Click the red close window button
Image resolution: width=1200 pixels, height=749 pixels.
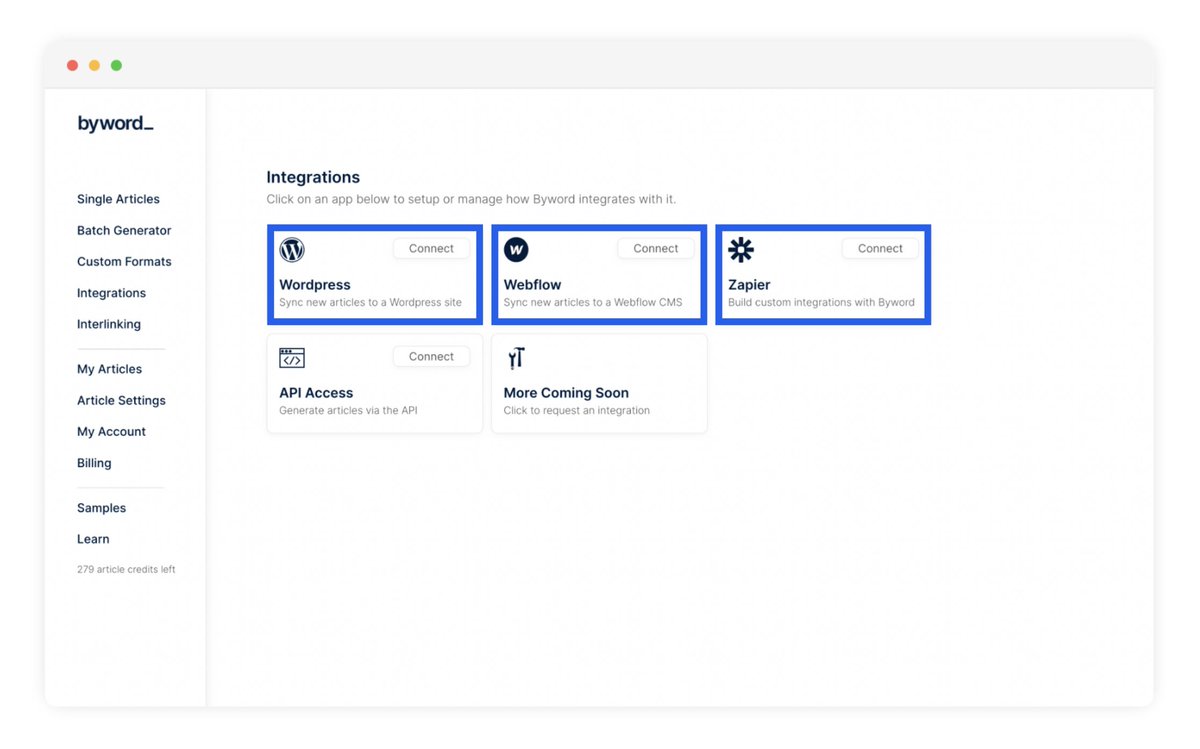pyautogui.click(x=72, y=66)
